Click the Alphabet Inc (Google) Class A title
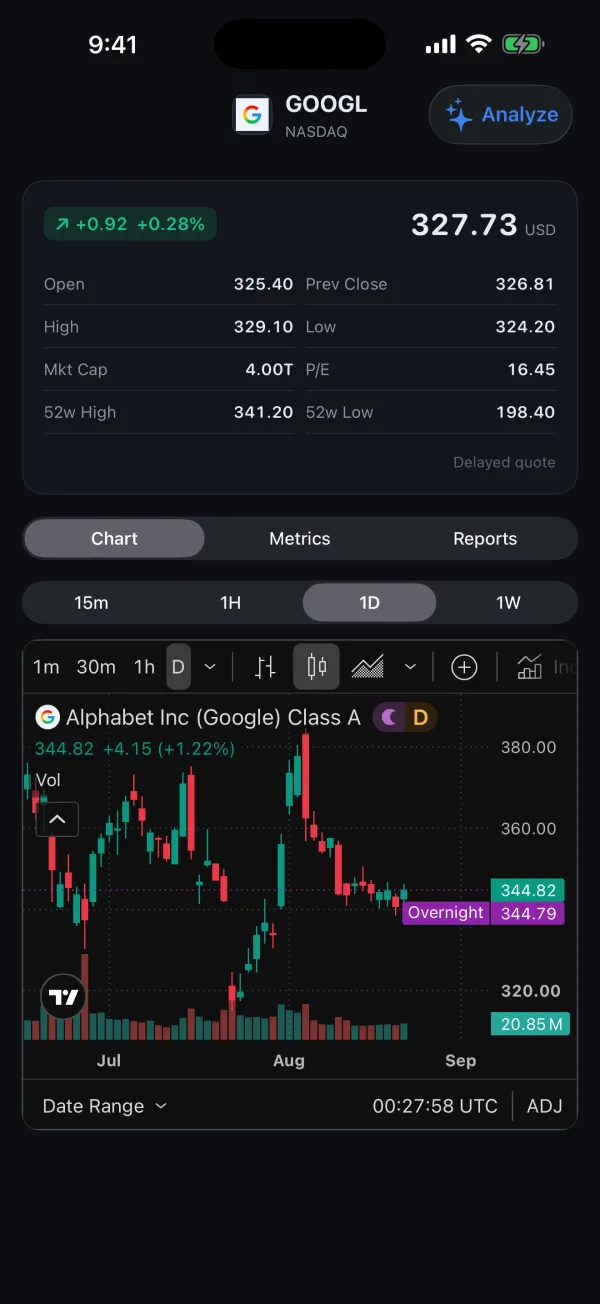Viewport: 600px width, 1304px height. (x=213, y=717)
